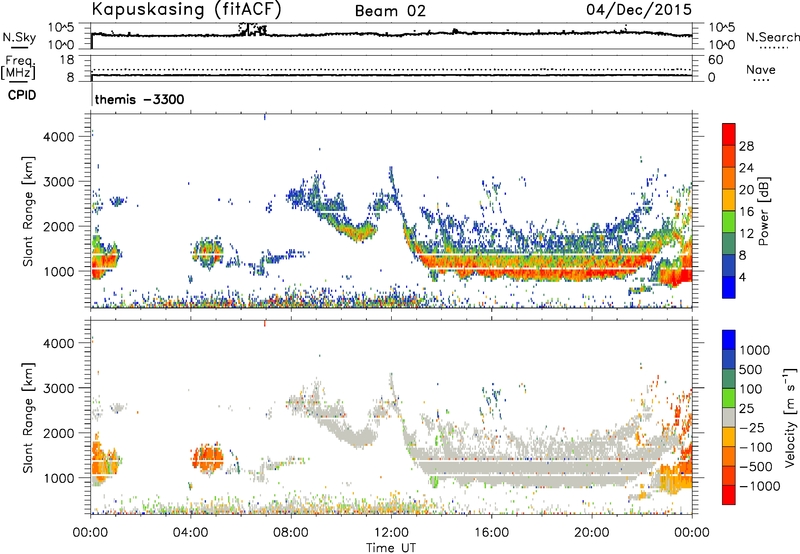Click the 08:00 time tick label
This screenshot has height=554, width=800.
pyautogui.click(x=290, y=533)
